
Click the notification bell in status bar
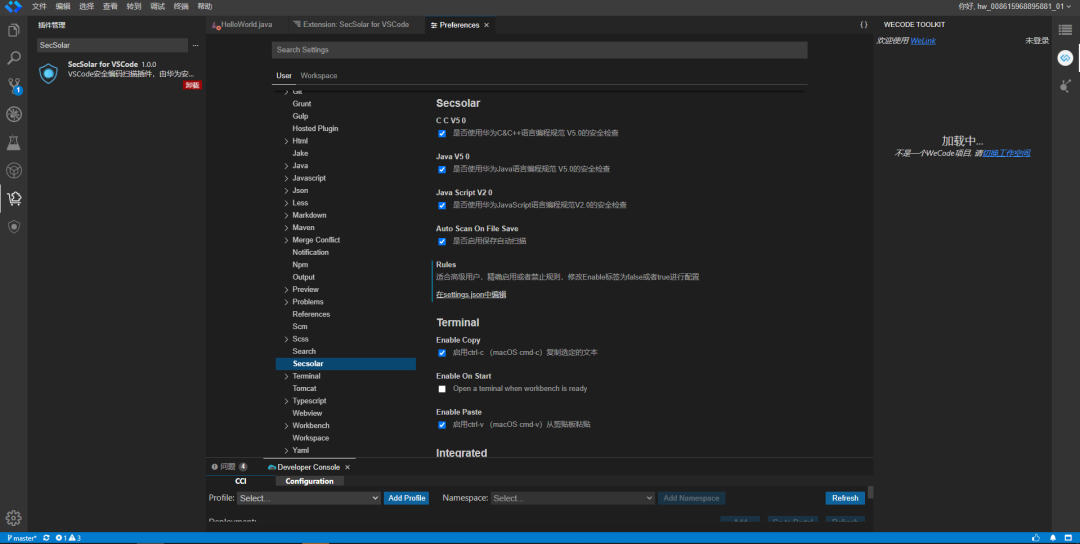coord(1052,538)
